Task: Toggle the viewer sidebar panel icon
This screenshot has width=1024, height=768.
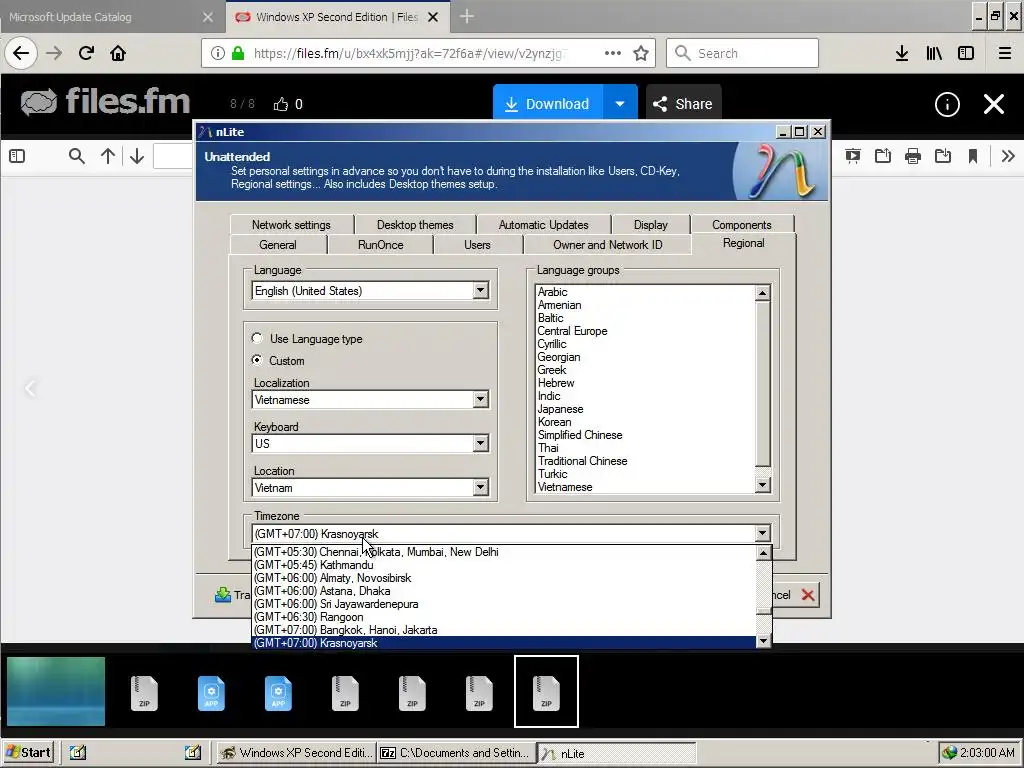Action: coord(18,156)
